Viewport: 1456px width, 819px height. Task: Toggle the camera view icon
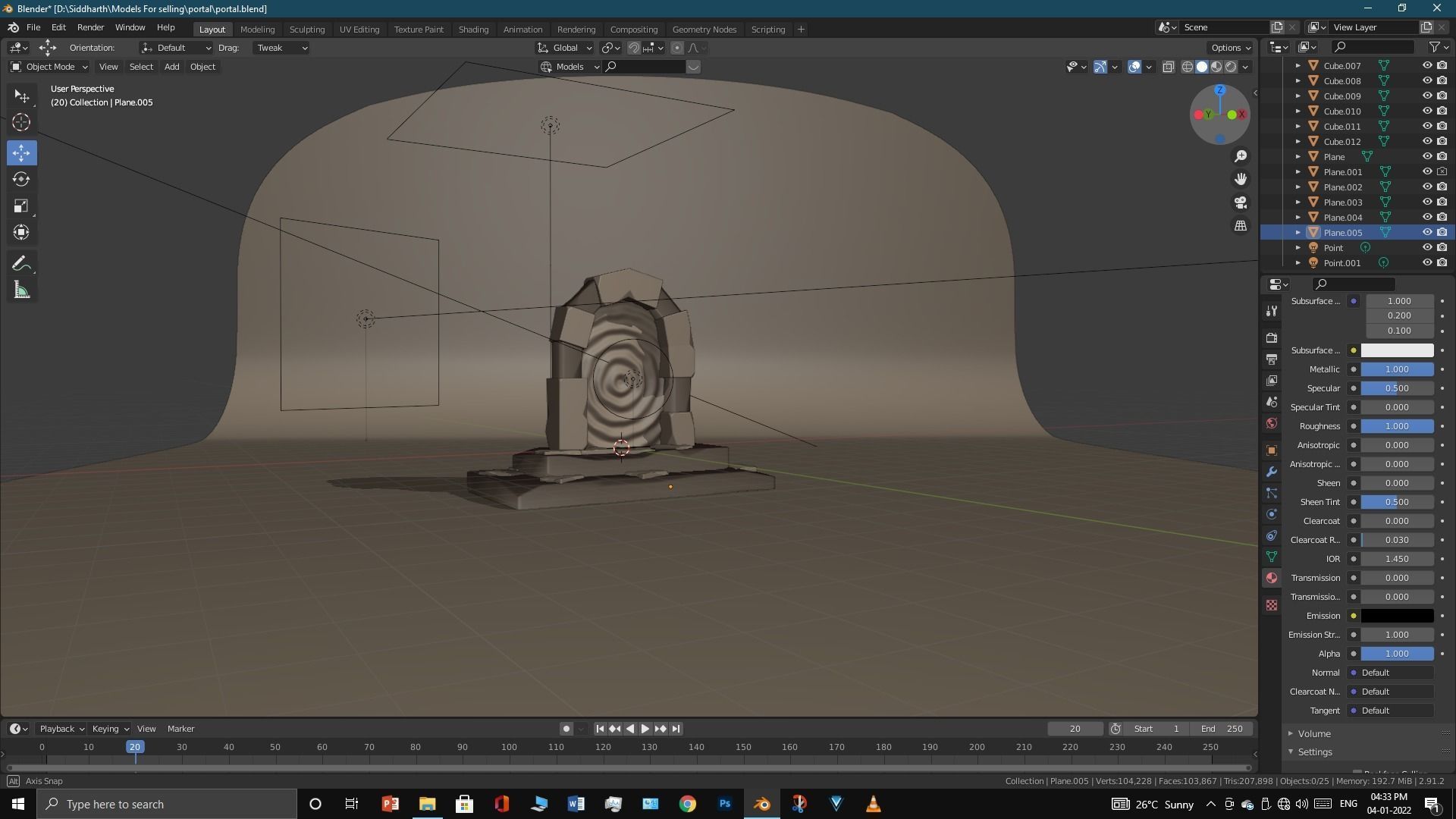[x=1241, y=202]
